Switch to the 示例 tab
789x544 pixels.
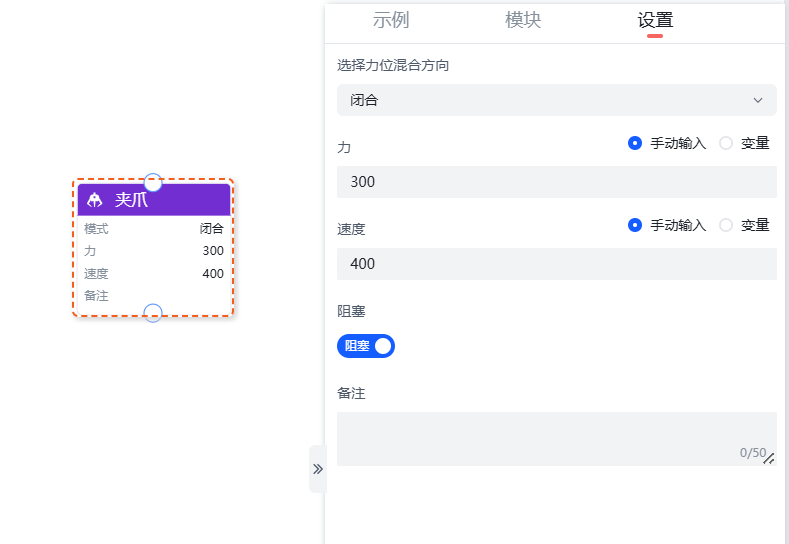tap(391, 20)
